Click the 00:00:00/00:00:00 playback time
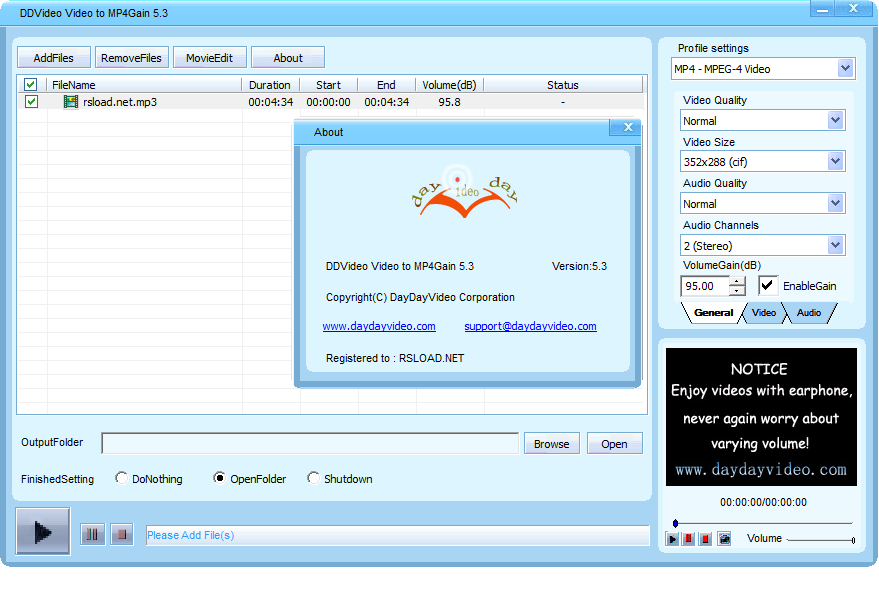 pyautogui.click(x=764, y=502)
